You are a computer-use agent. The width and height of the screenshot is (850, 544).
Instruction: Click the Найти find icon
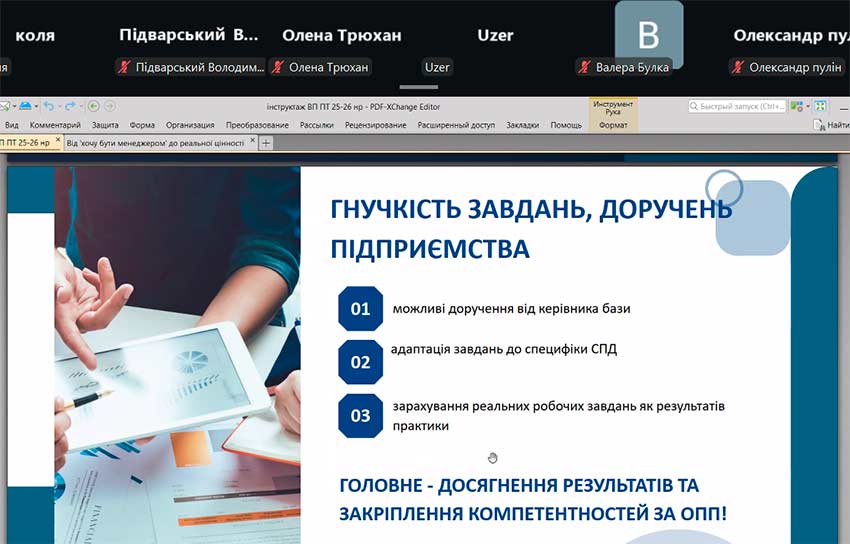point(818,125)
